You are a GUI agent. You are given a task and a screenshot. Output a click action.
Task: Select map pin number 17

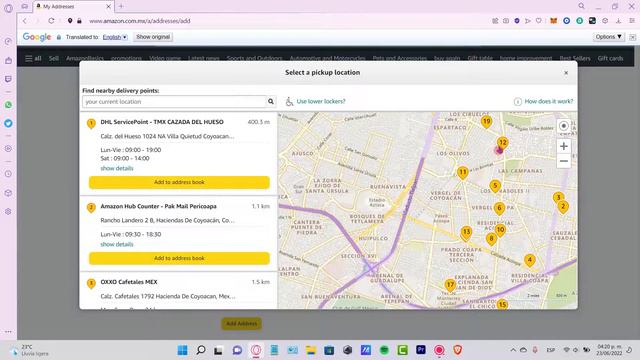pos(450,285)
